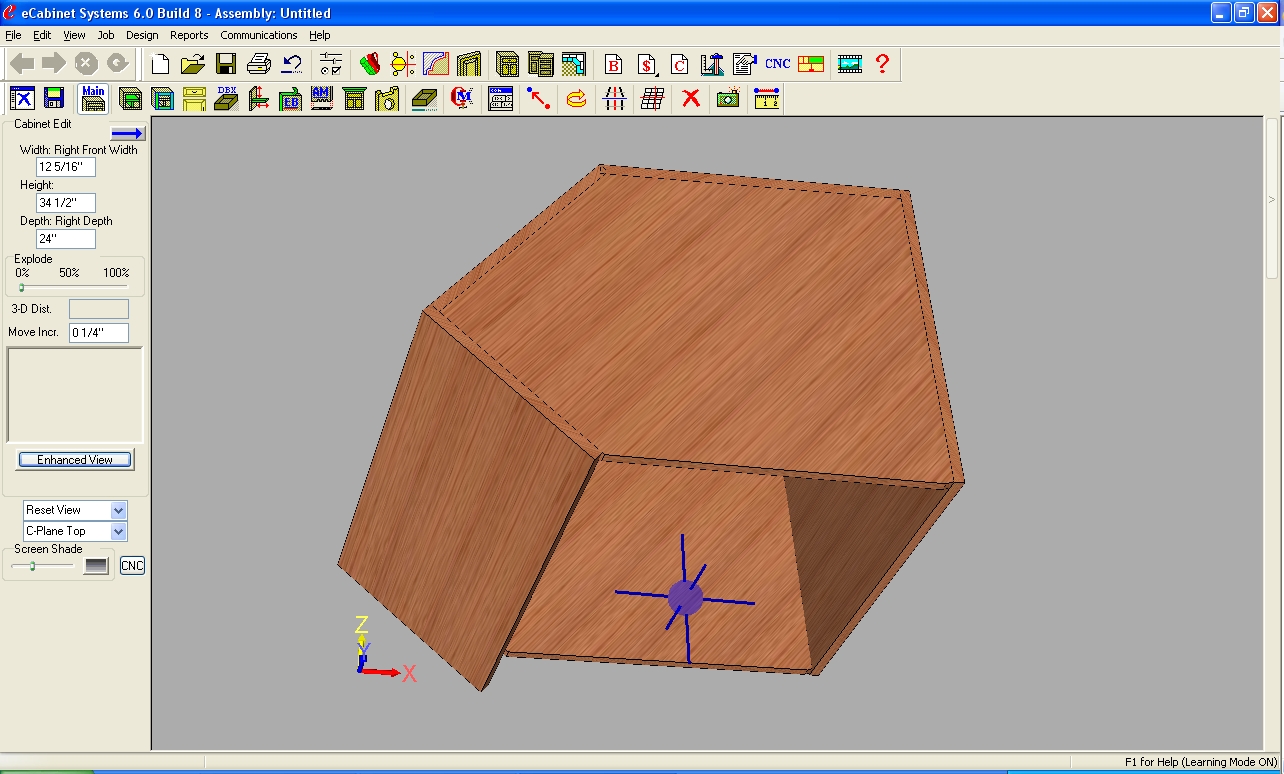Open the Reports menu
This screenshot has height=774, width=1284.
click(x=189, y=35)
